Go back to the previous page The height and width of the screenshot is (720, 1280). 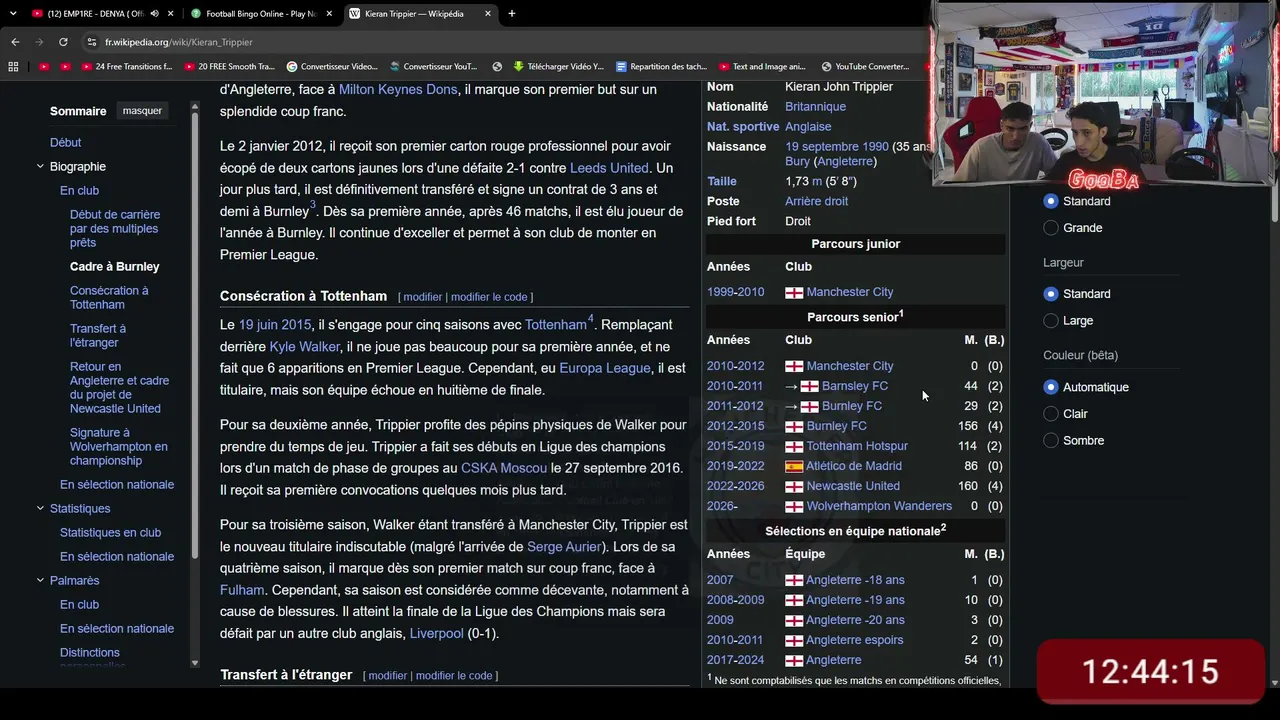(15, 42)
